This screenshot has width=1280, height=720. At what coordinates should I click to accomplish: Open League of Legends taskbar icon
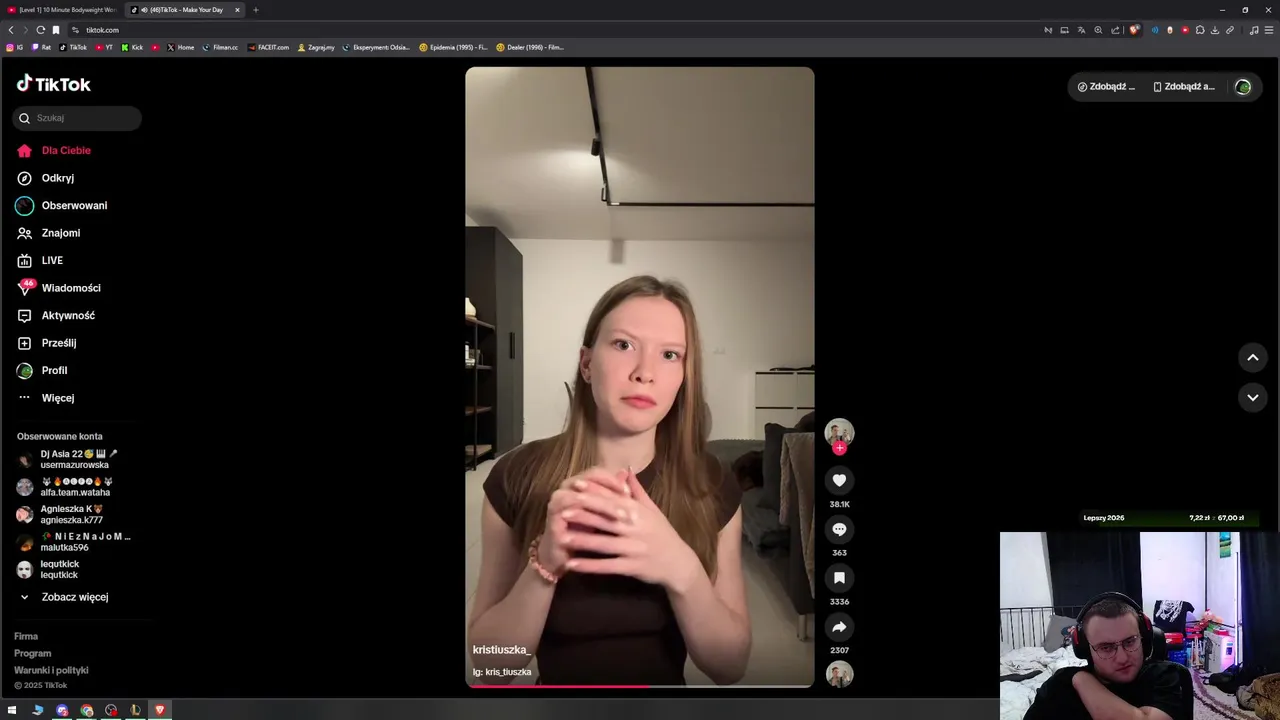[x=135, y=710]
